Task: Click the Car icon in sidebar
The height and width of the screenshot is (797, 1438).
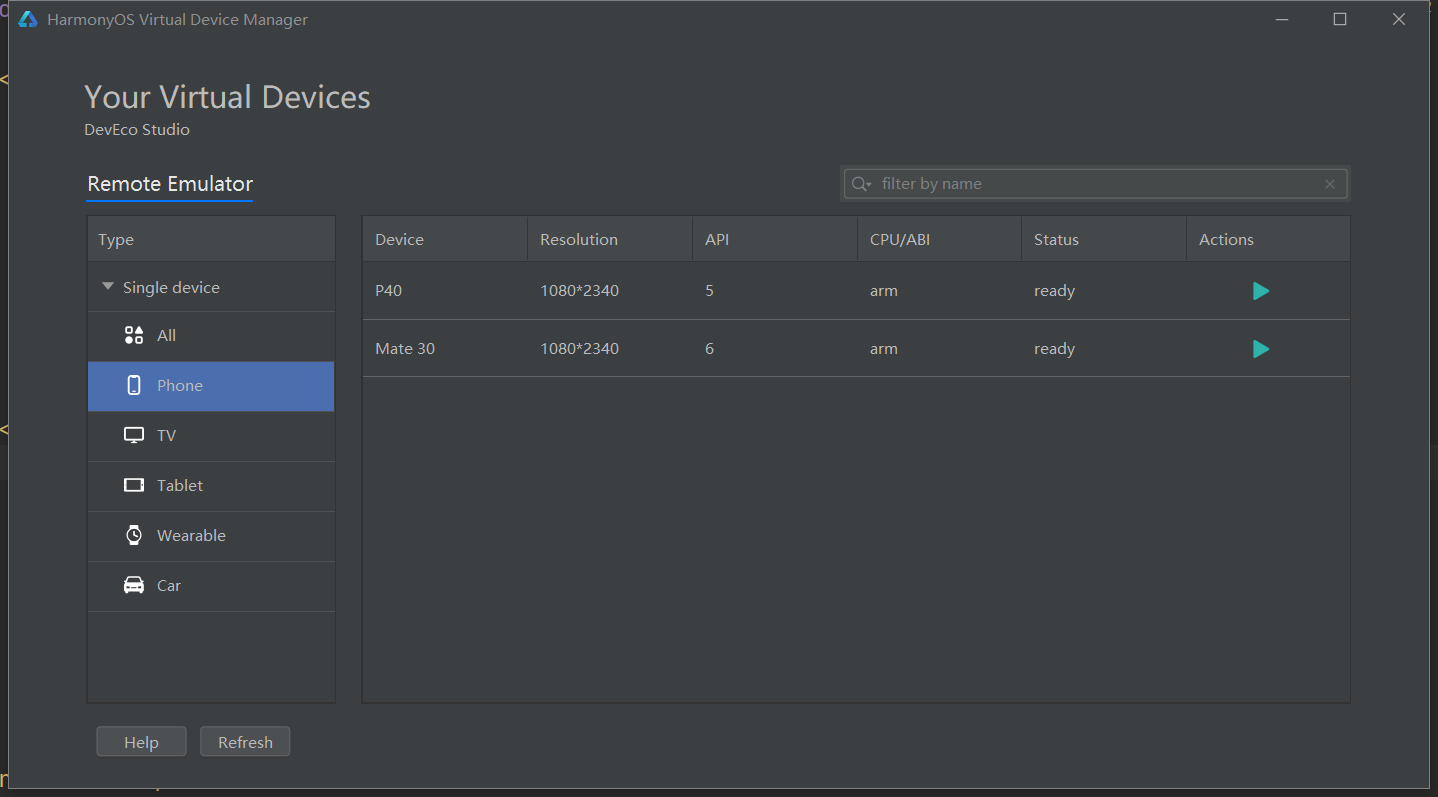Action: click(x=134, y=585)
